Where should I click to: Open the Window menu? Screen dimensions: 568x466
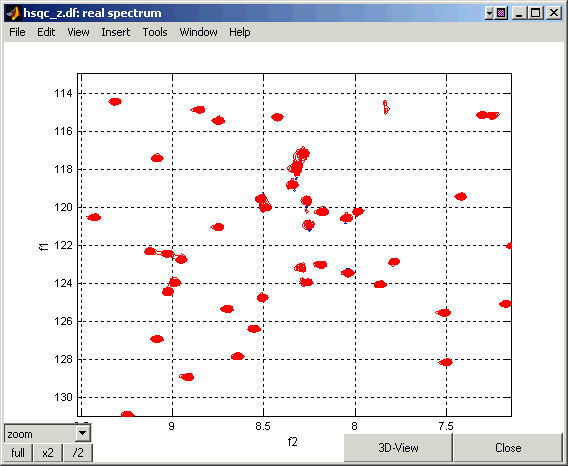[199, 32]
